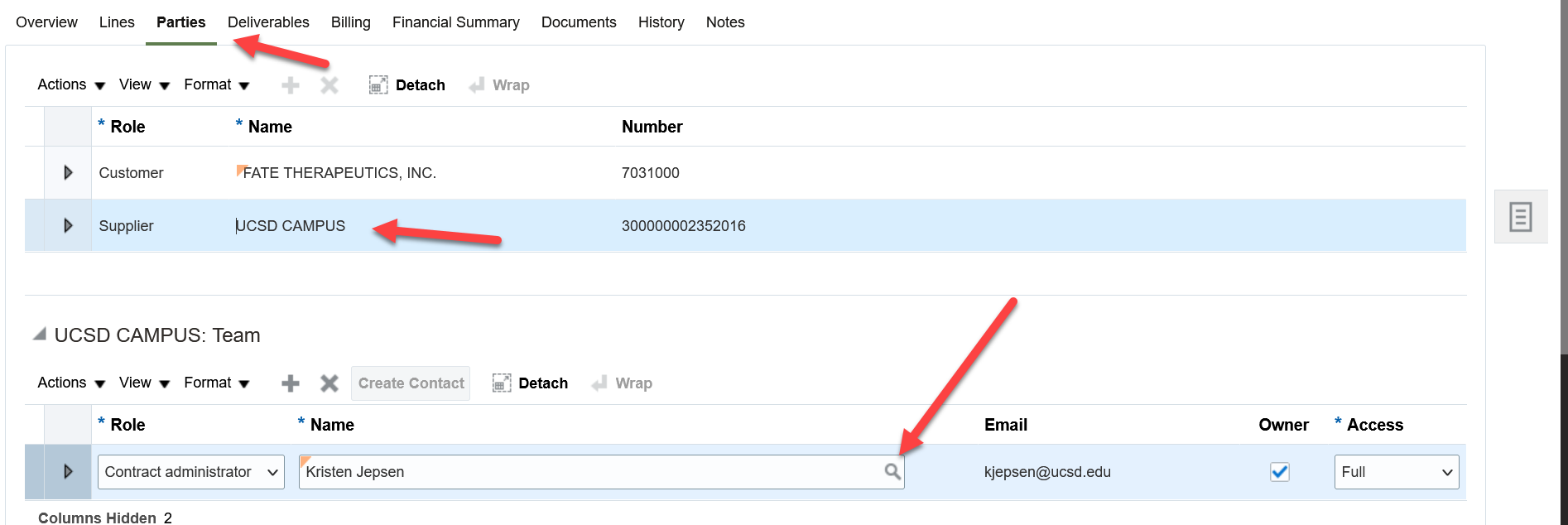Click the delete party X icon
This screenshot has width=1568, height=525.
329,85
